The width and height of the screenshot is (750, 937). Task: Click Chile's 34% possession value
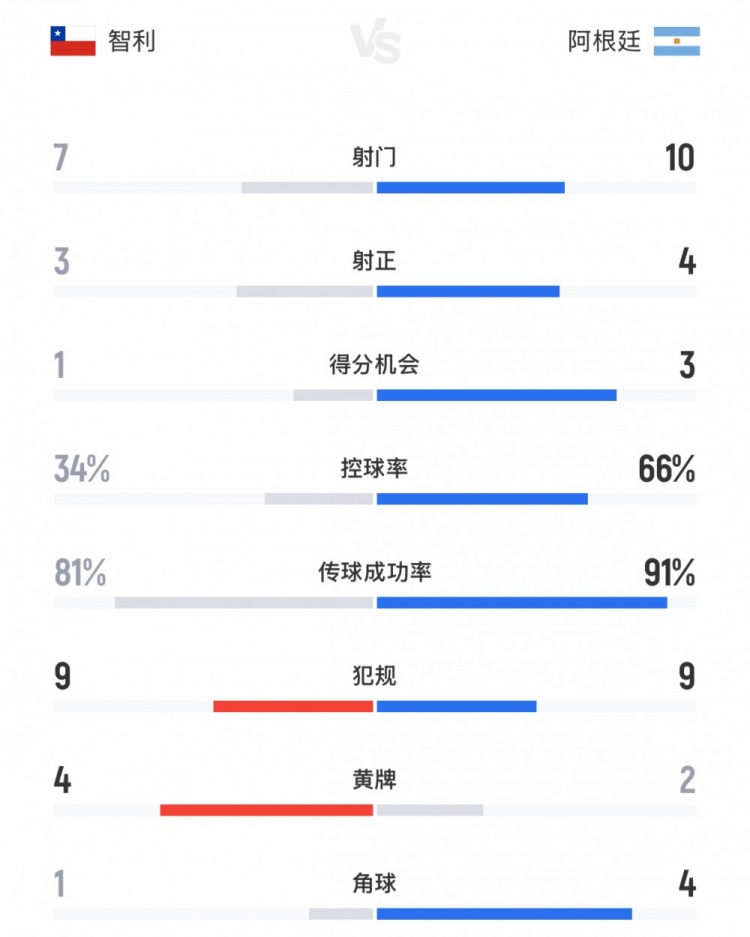(x=82, y=469)
